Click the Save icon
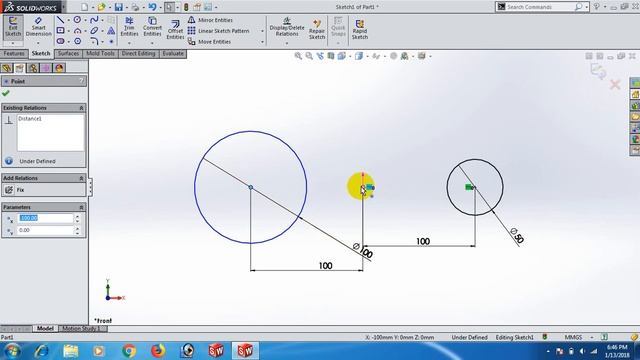The height and width of the screenshot is (360, 640). coord(118,7)
